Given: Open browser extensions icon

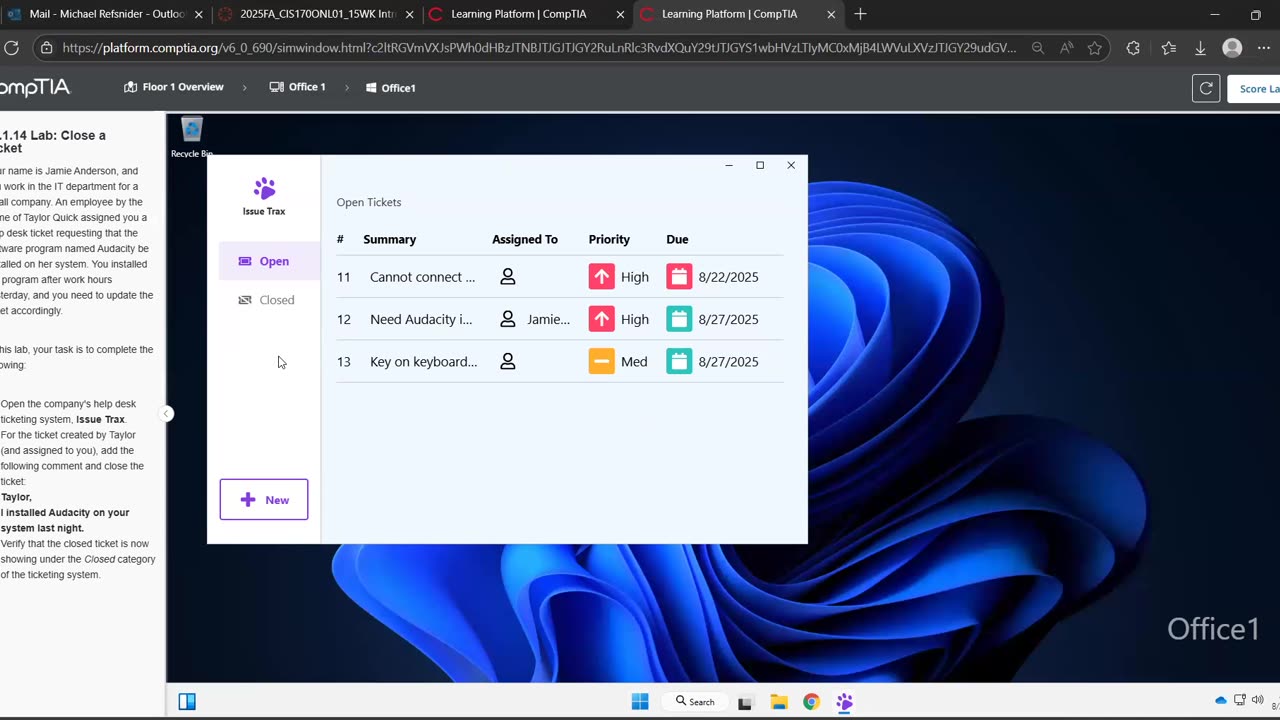Looking at the screenshot, I should (1133, 48).
